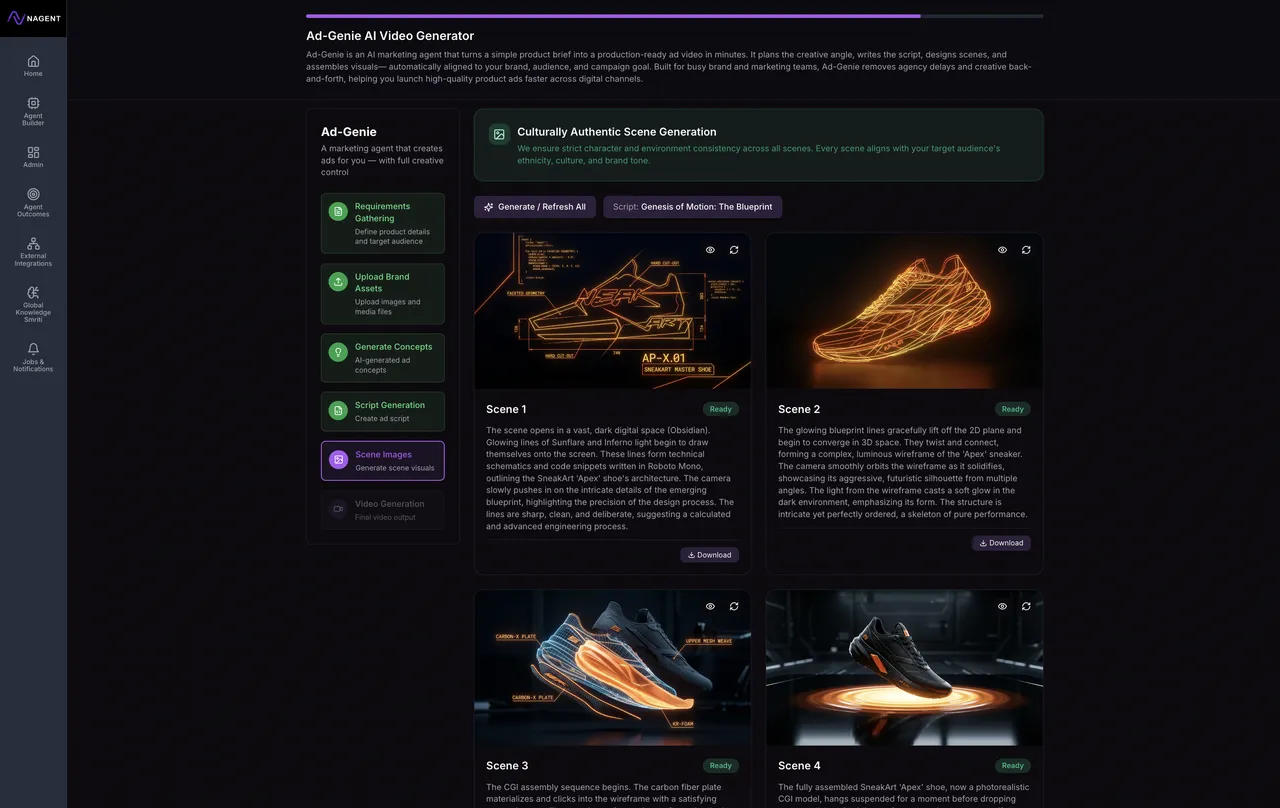The height and width of the screenshot is (808, 1280).
Task: Click the Scene 2 Ready status badge
Action: pos(1013,409)
